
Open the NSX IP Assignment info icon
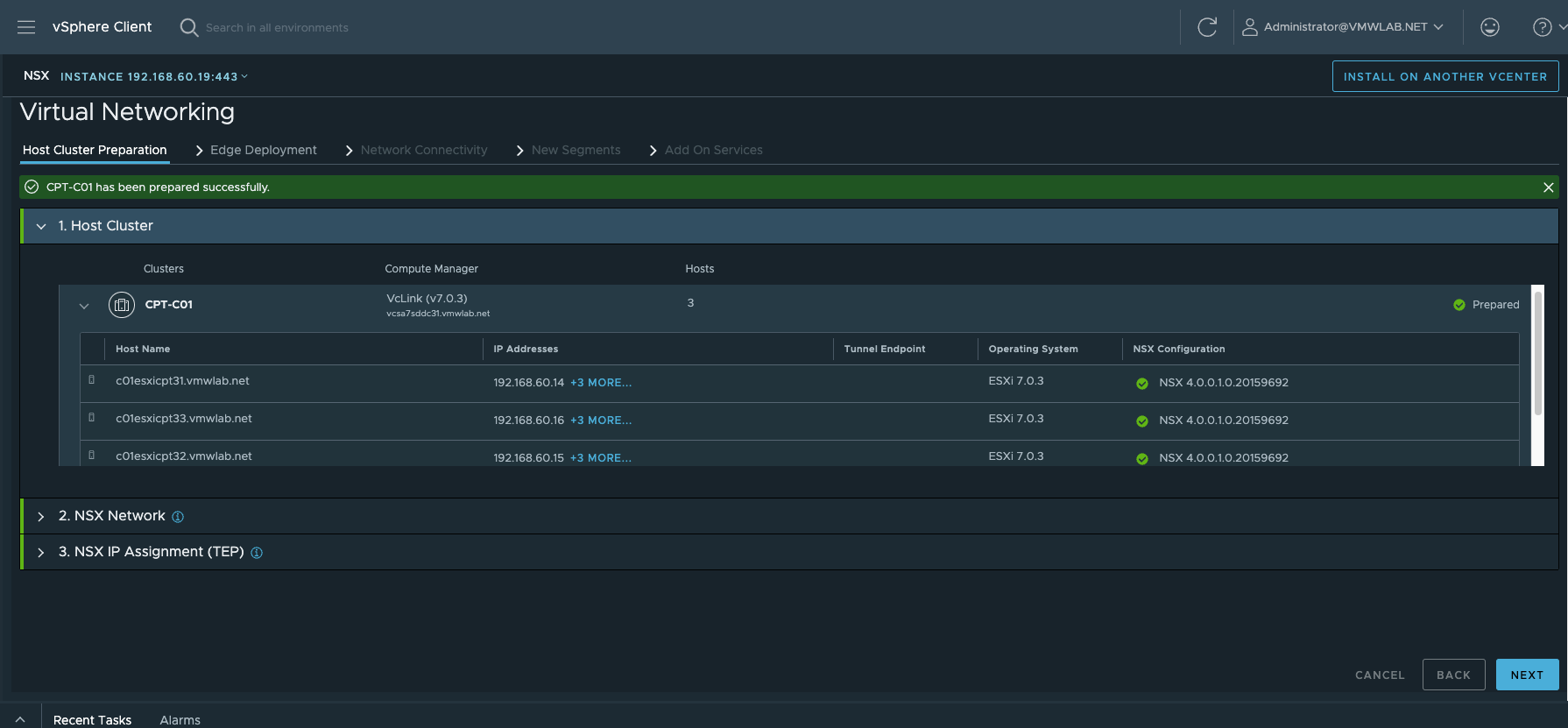pos(257,553)
